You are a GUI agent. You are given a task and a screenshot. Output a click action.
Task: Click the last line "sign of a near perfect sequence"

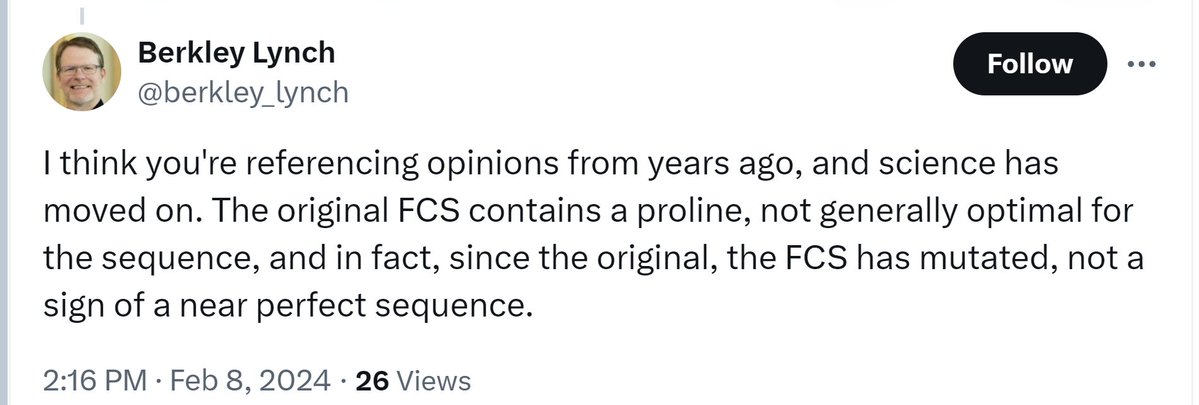pyautogui.click(x=283, y=304)
